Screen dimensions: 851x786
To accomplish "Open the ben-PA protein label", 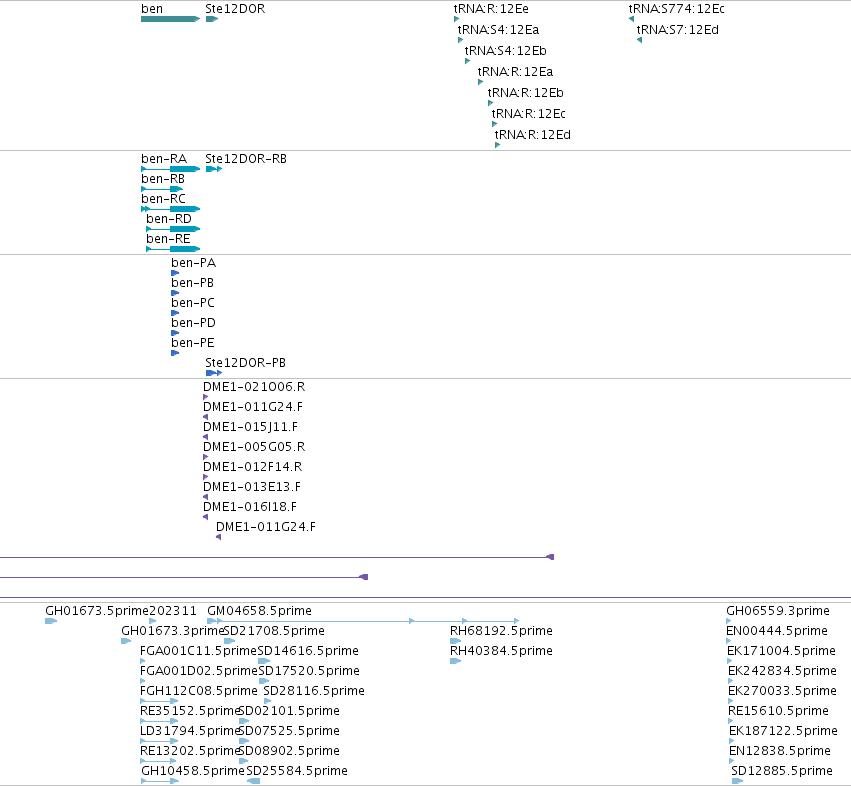I will [194, 263].
